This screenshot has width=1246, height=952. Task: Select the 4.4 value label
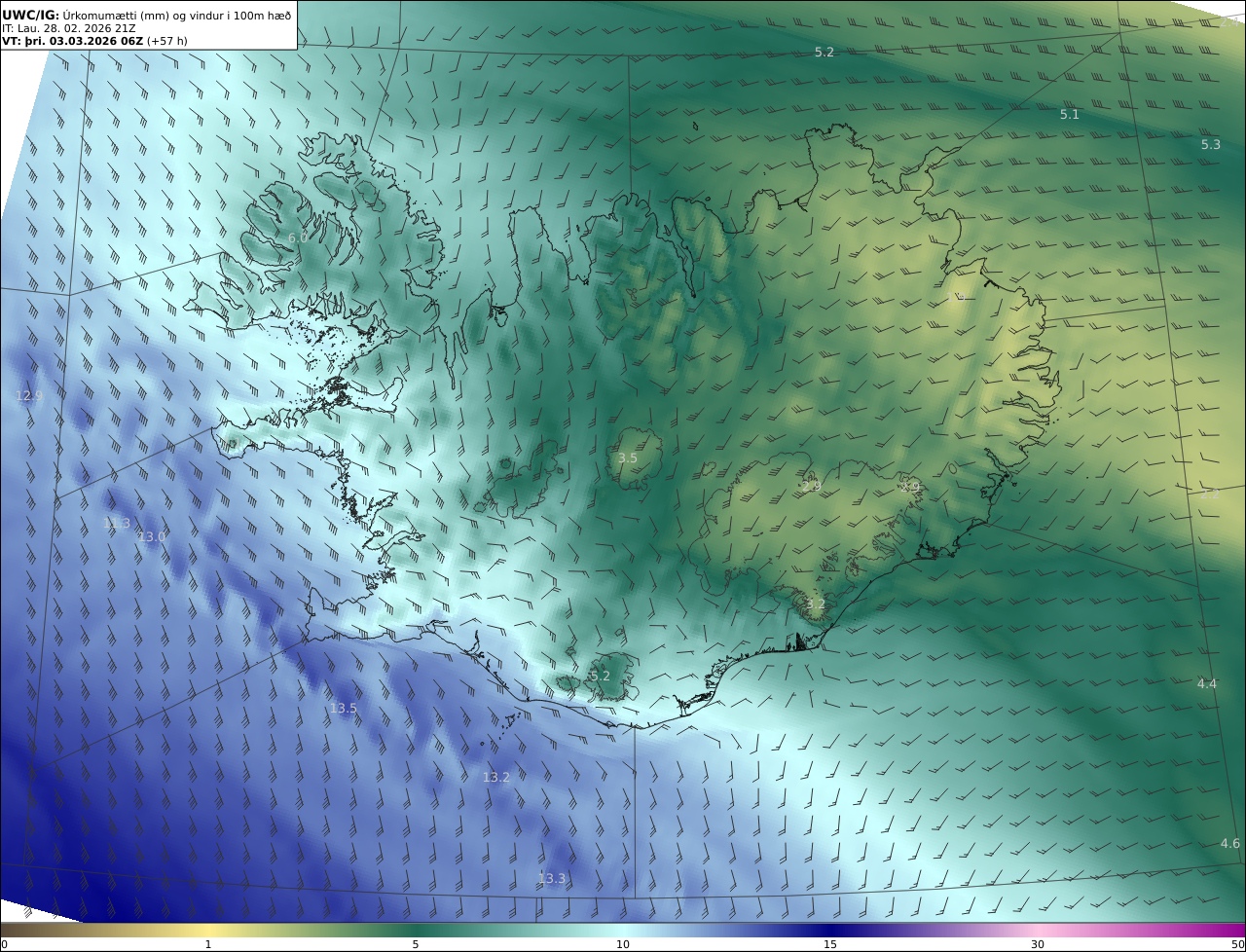pos(1207,683)
